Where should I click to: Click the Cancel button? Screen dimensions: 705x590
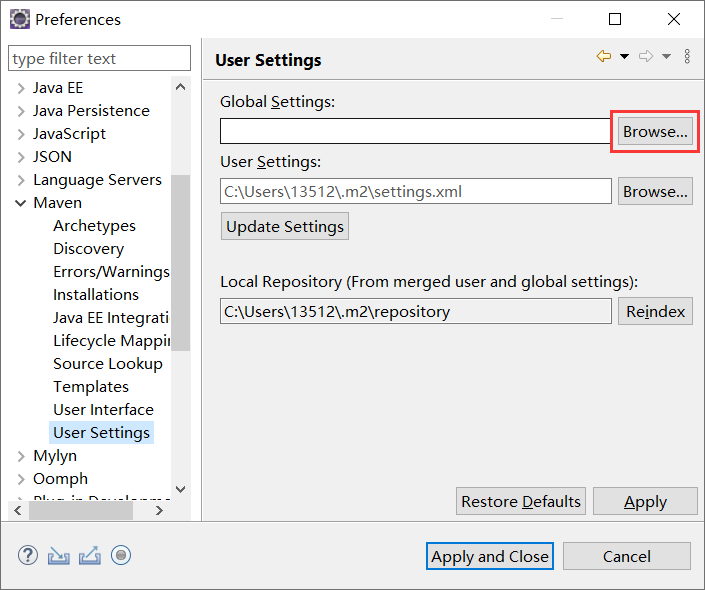627,556
